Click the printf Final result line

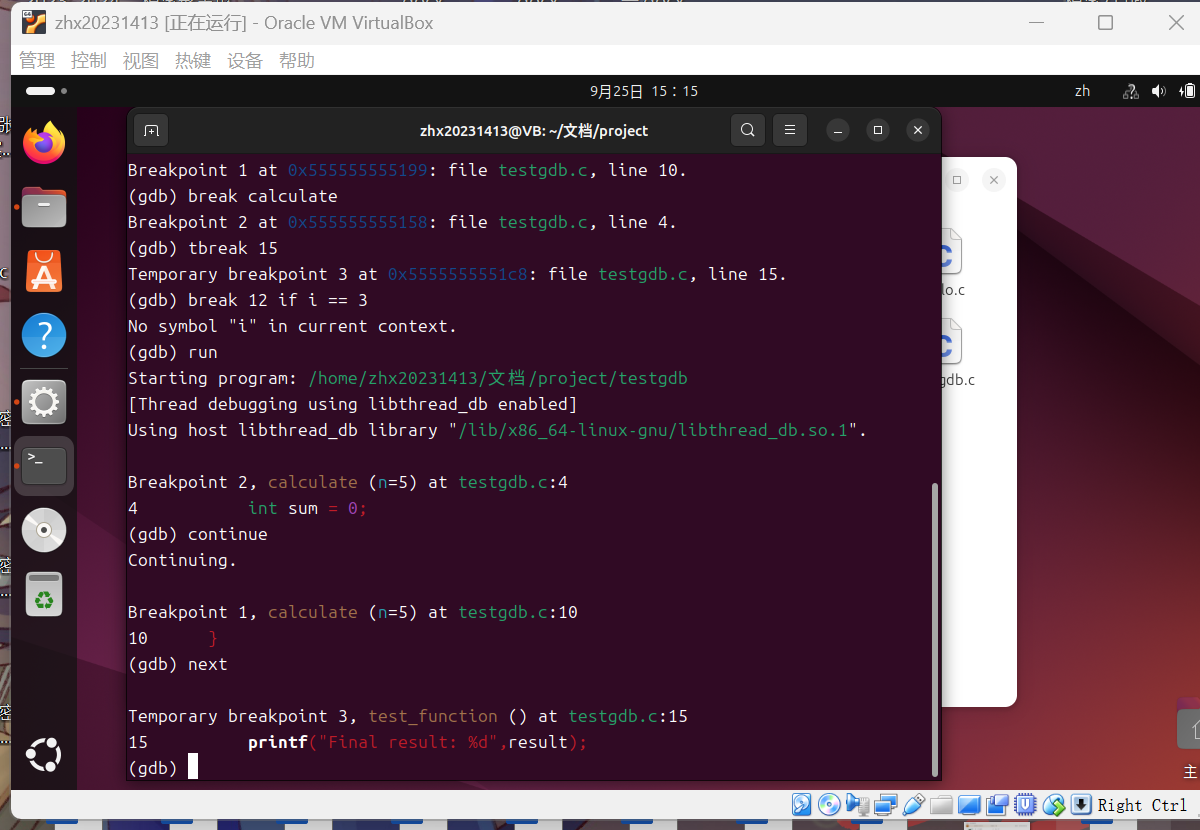(x=358, y=742)
